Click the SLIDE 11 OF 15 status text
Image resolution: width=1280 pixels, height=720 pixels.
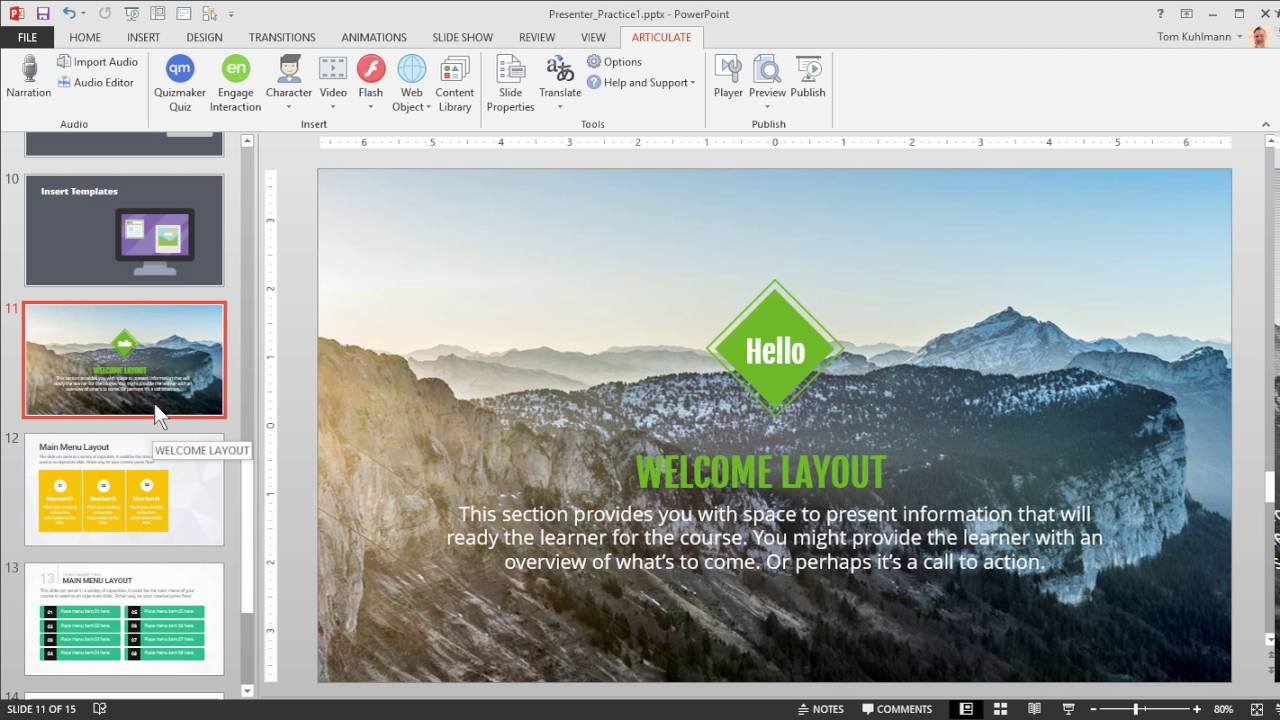point(41,709)
